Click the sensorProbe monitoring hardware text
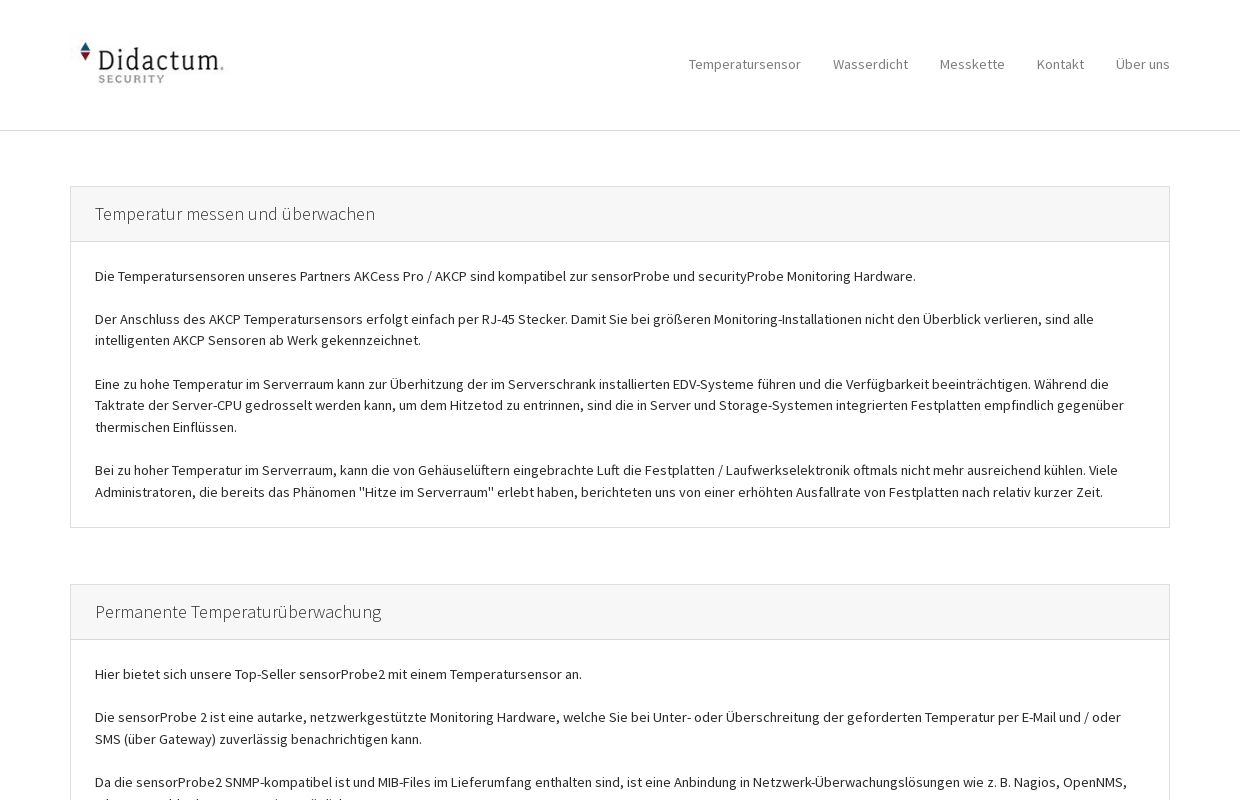Screen dimensions: 1240x800 [x=630, y=277]
